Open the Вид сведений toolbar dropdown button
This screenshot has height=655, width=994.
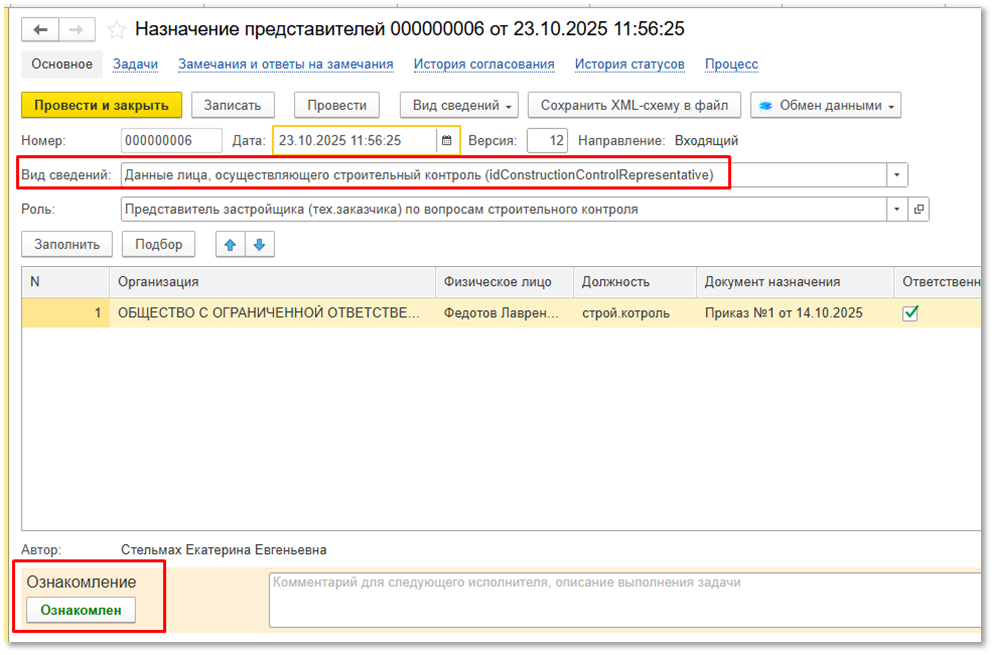461,105
